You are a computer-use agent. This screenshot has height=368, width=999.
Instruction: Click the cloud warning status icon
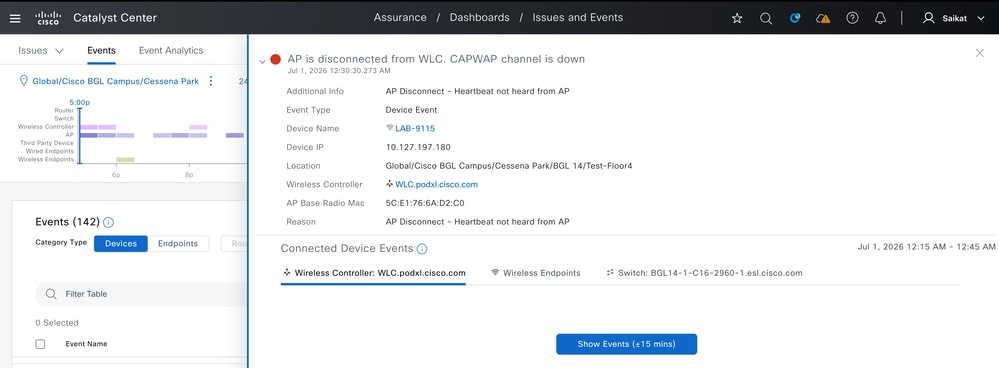[823, 18]
